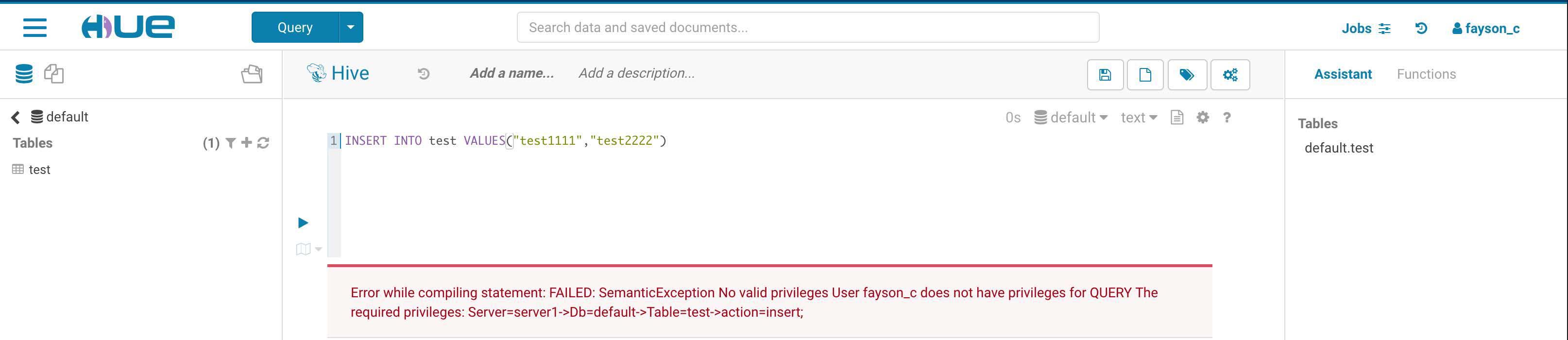The image size is (1568, 340).
Task: Expand the Query button dropdown arrow
Action: coord(351,27)
